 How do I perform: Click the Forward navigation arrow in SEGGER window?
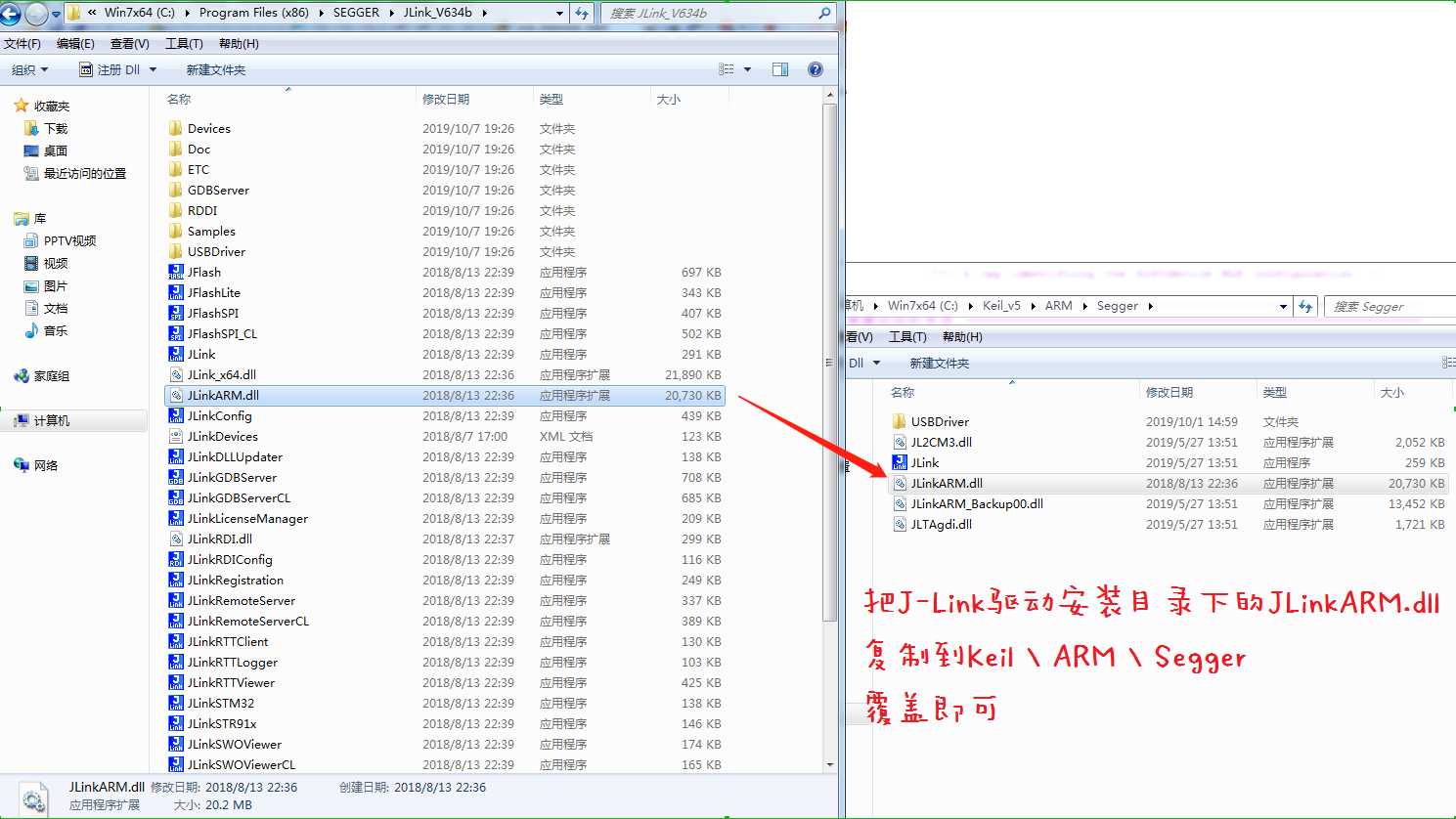tap(36, 14)
